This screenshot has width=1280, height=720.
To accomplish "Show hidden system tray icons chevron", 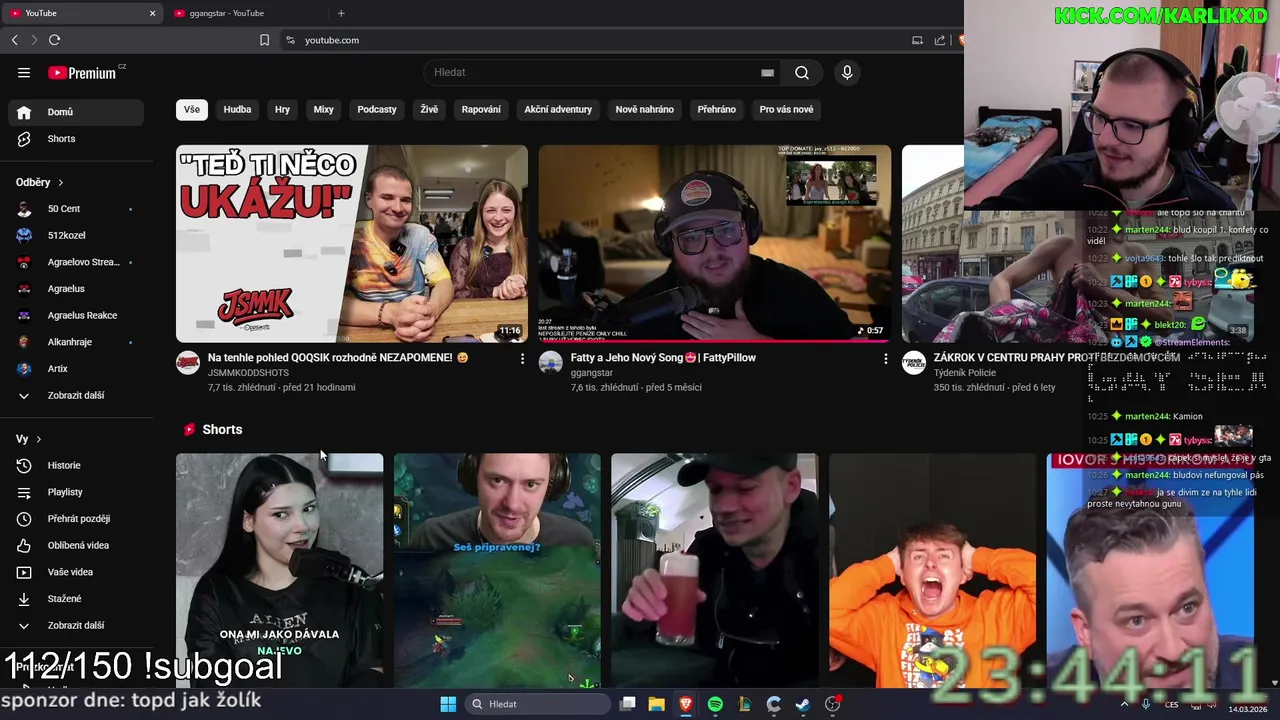I will (1125, 704).
